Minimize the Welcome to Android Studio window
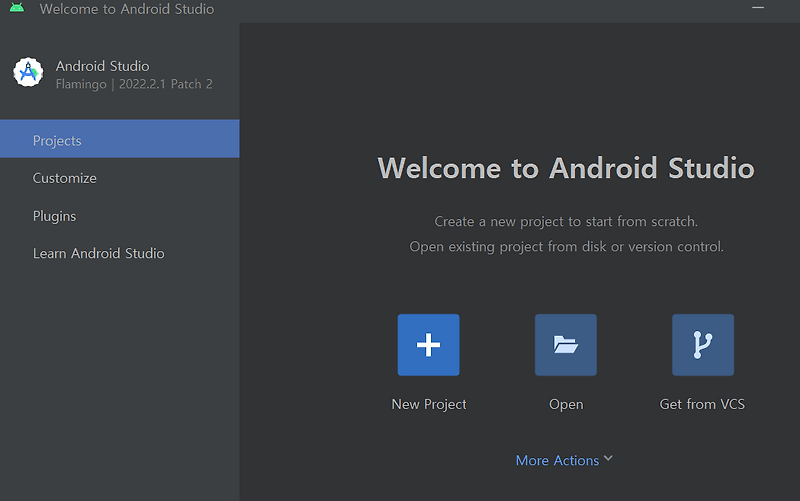Image resolution: width=800 pixels, height=501 pixels. [758, 8]
